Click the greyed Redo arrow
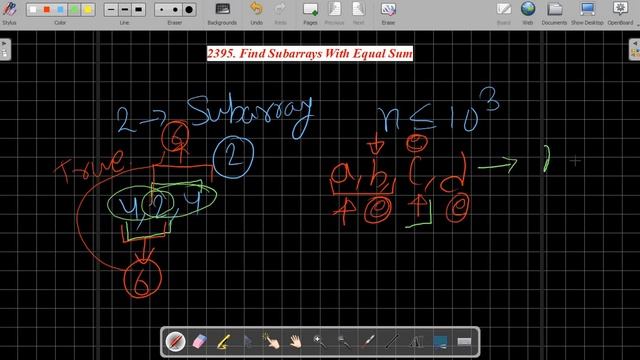Image resolution: width=640 pixels, height=360 pixels. (x=280, y=13)
